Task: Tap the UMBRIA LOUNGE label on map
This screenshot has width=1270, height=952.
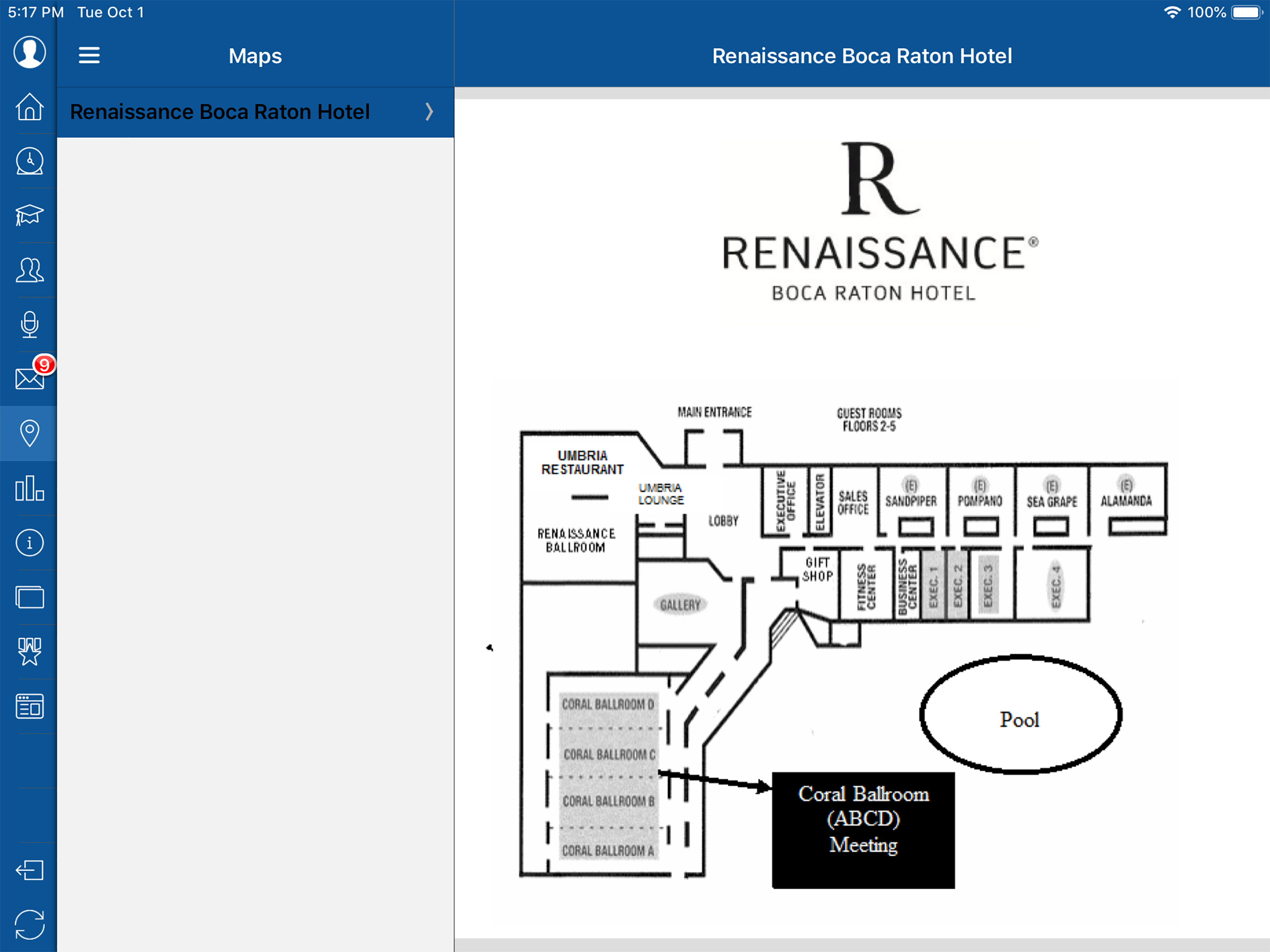Action: (x=661, y=494)
